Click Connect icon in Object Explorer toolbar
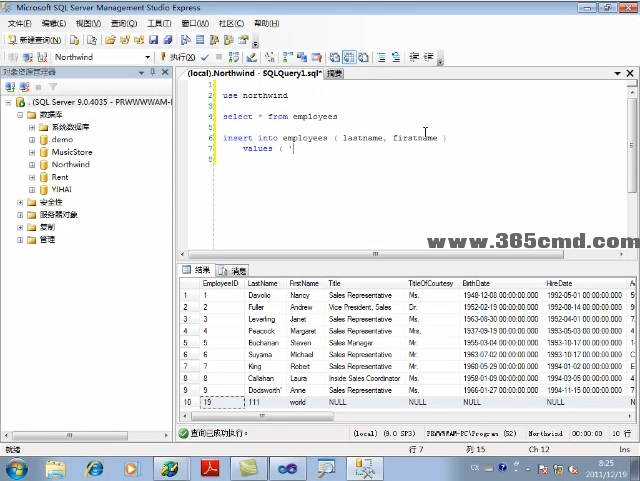 (10, 87)
